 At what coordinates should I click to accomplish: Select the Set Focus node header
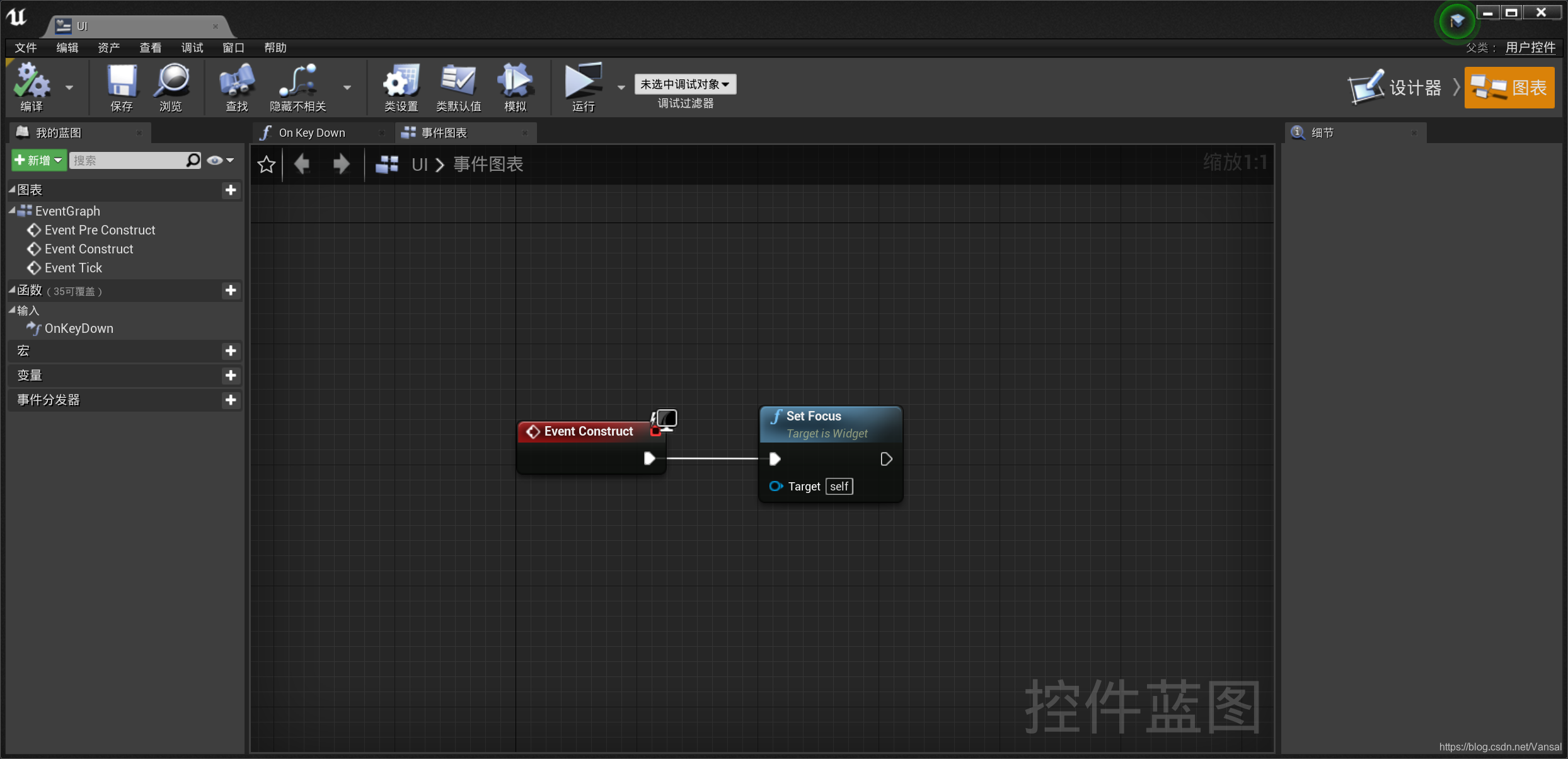click(x=831, y=424)
